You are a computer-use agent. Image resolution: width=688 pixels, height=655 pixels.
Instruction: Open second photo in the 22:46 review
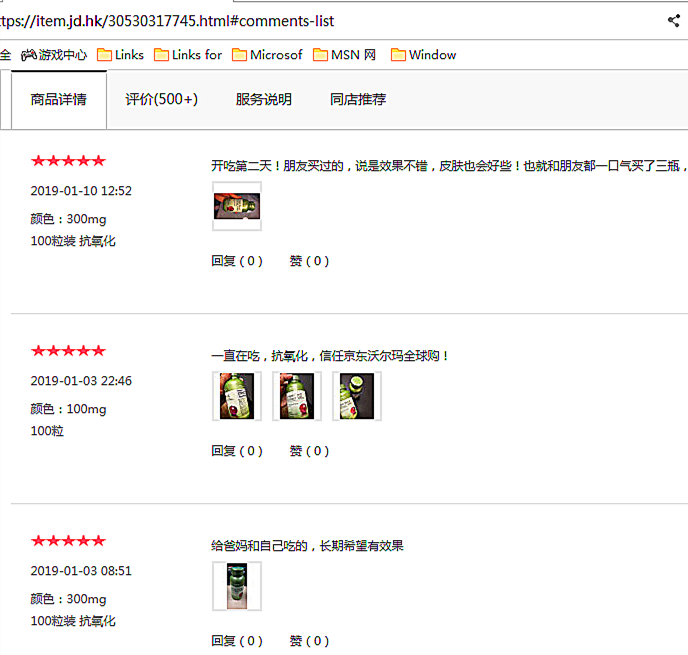297,396
